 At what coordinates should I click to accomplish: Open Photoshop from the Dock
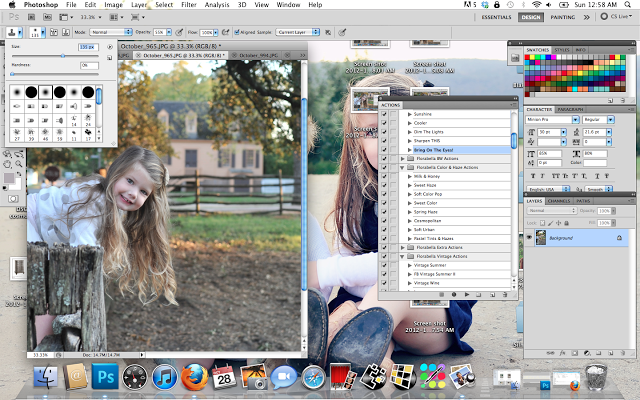[x=105, y=377]
